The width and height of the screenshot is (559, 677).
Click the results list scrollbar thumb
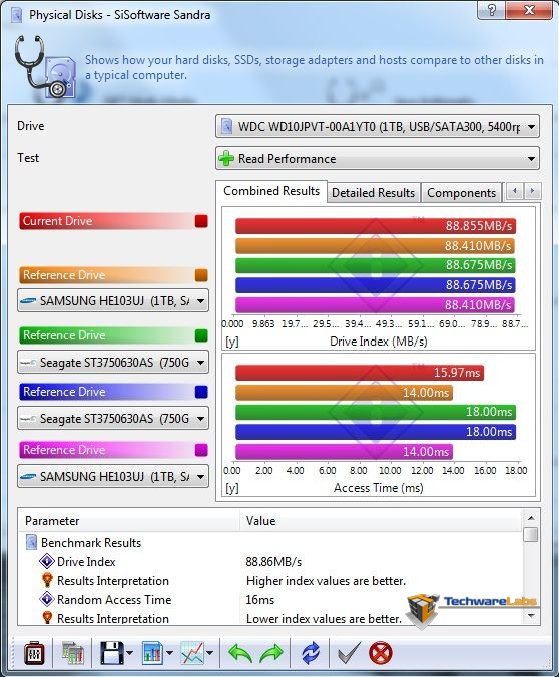[x=531, y=534]
